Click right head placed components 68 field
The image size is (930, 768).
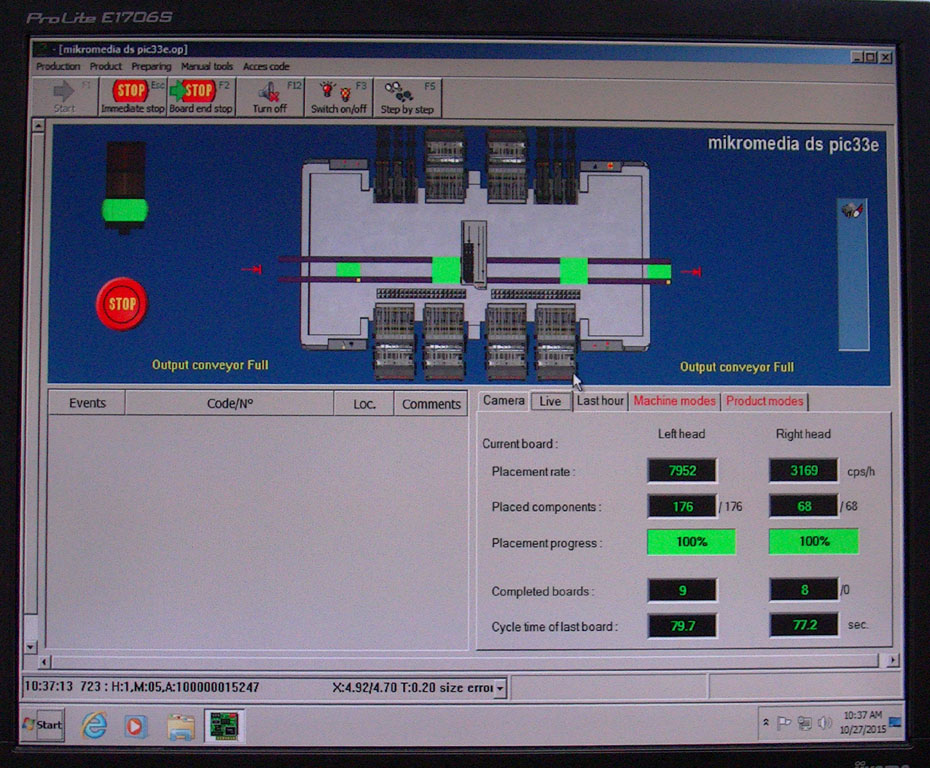click(804, 506)
